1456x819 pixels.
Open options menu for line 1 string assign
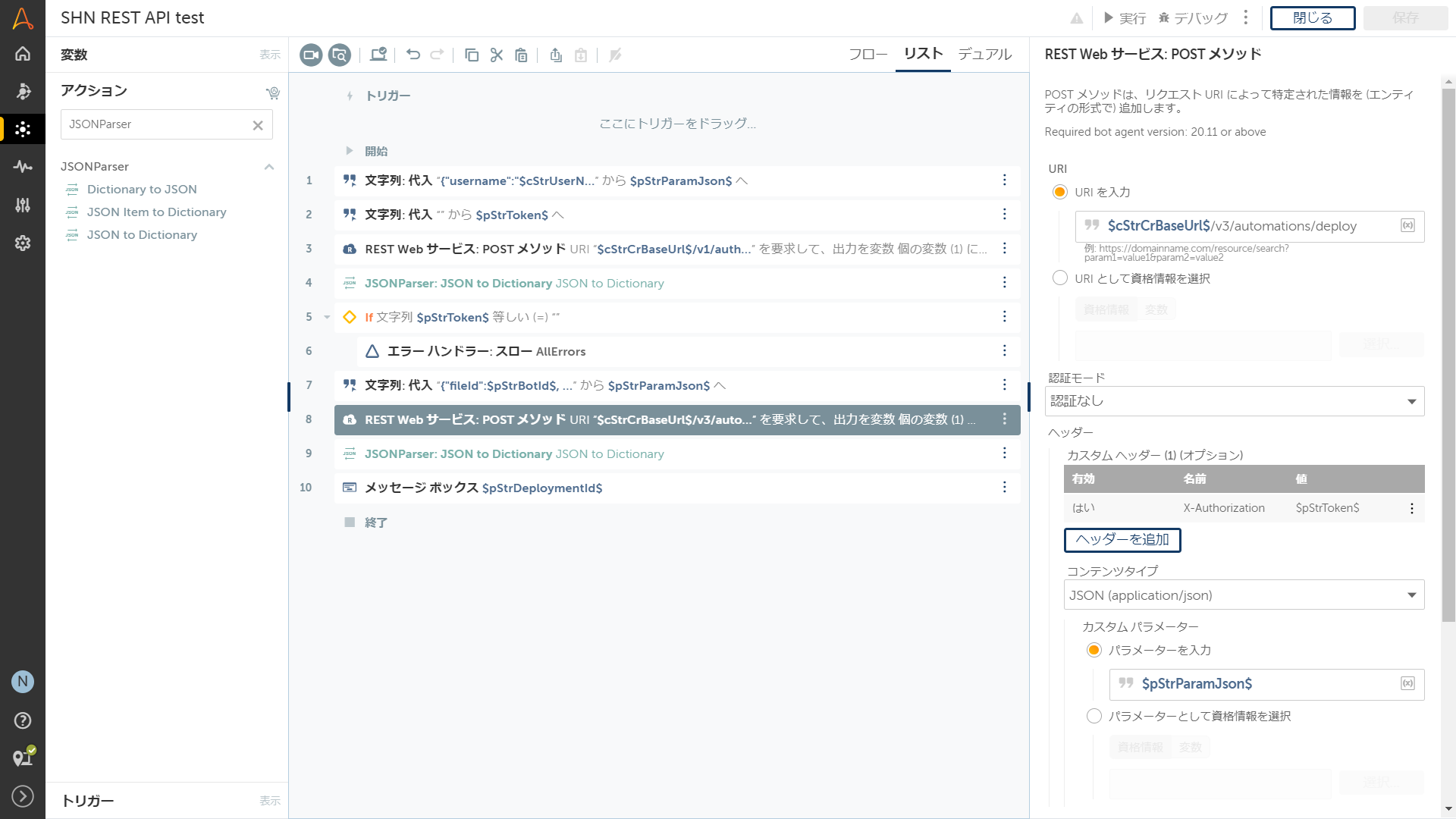(x=1005, y=180)
